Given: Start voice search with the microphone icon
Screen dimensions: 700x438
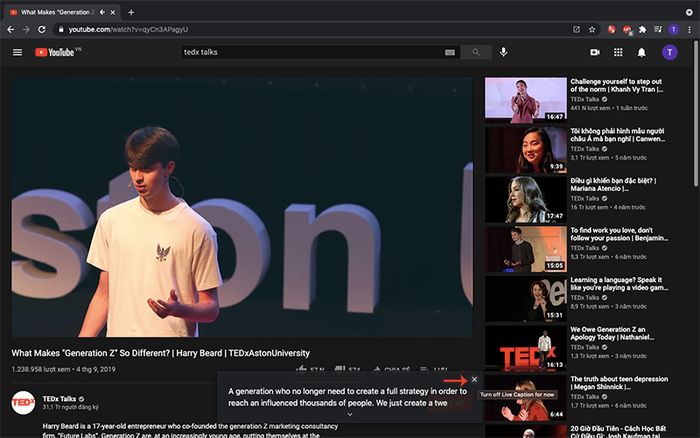Looking at the screenshot, I should tap(504, 52).
